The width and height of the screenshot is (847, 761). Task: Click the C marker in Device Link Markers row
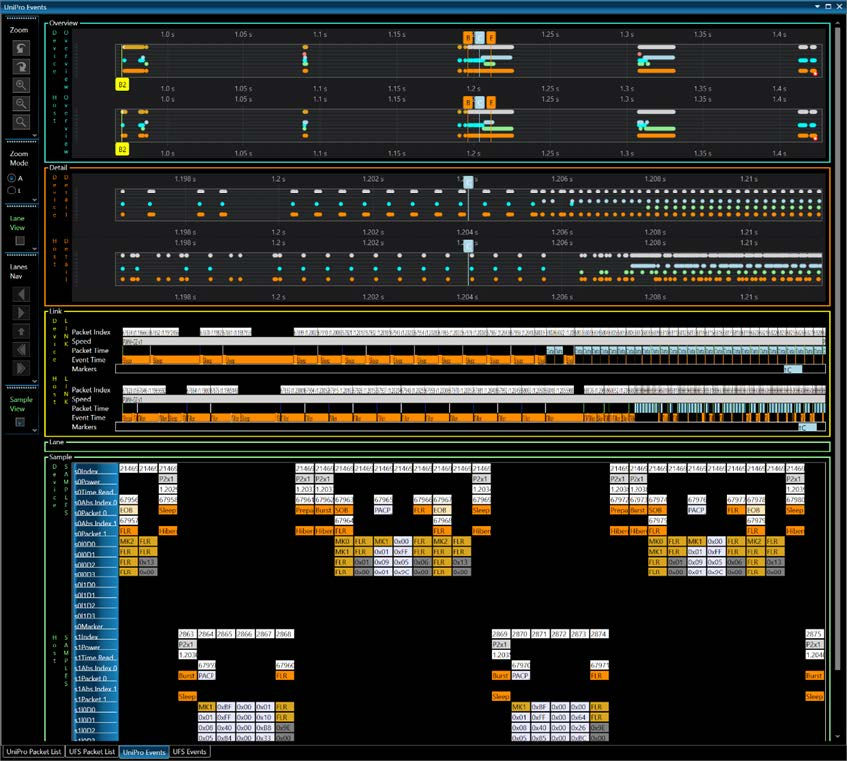pyautogui.click(x=792, y=369)
